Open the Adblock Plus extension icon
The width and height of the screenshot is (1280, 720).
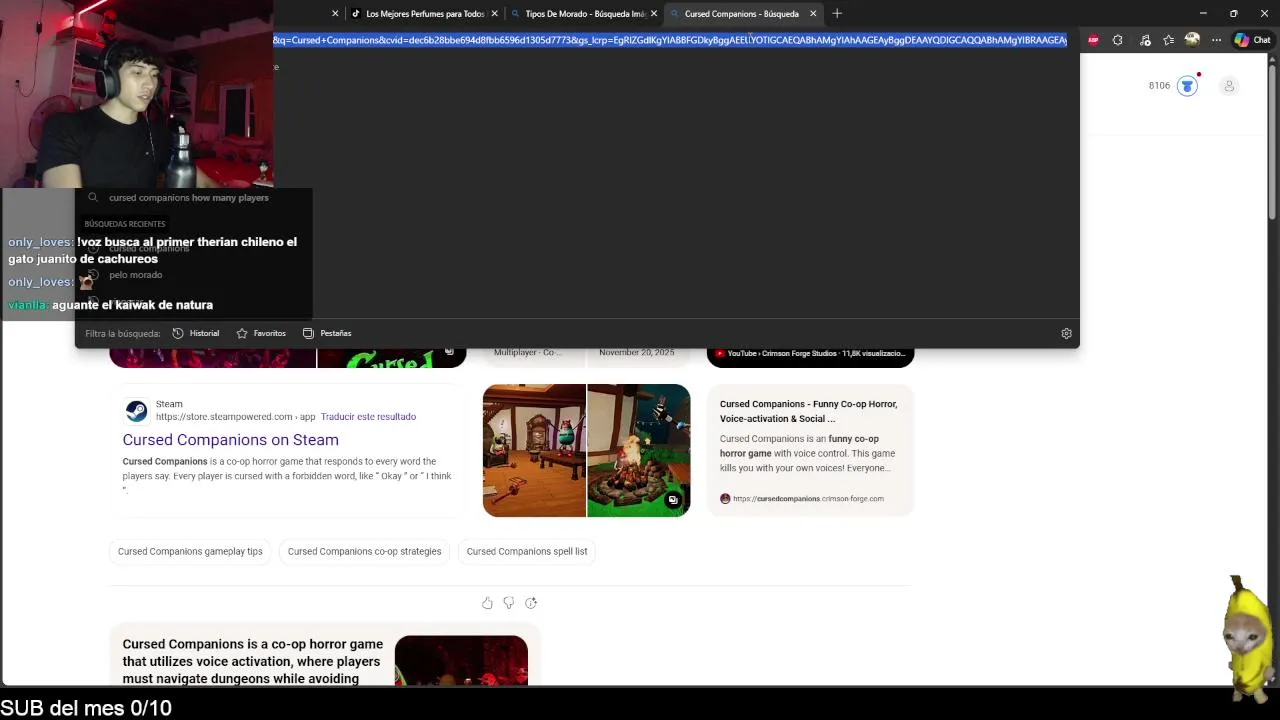(1093, 40)
